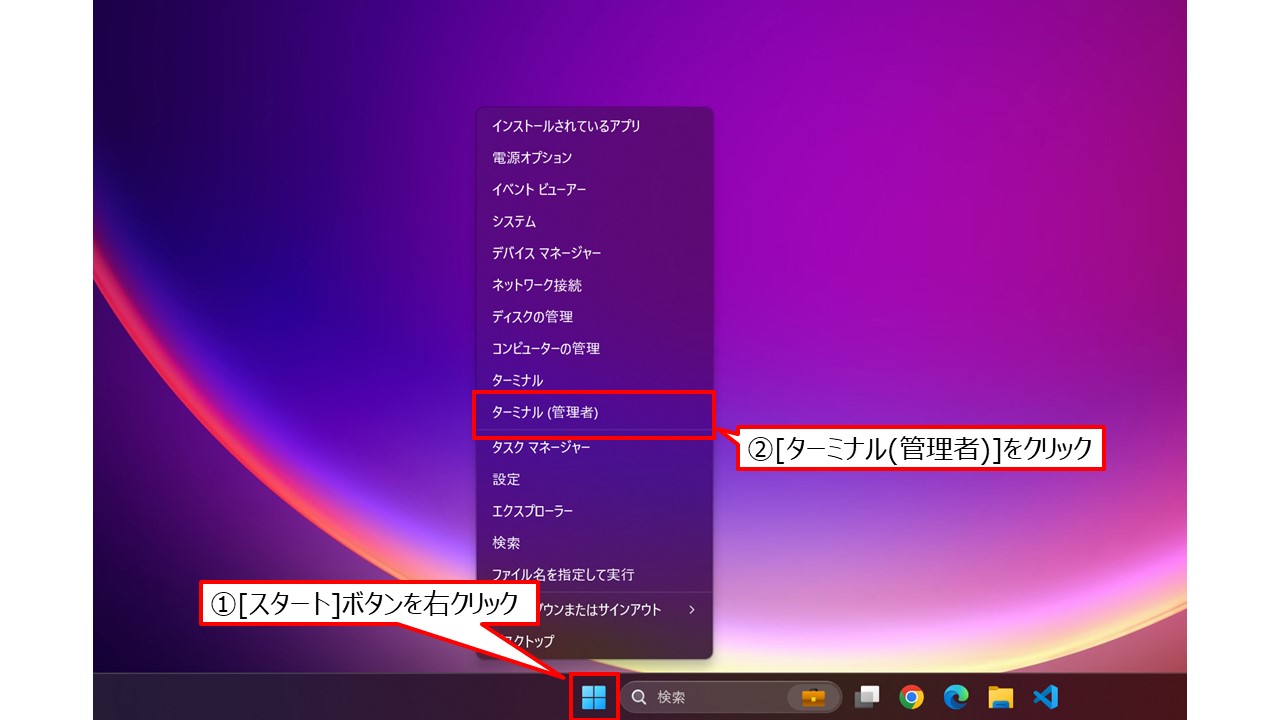The image size is (1280, 720).
Task: Click ターミナル (管理者) menu entry
Action: click(594, 412)
